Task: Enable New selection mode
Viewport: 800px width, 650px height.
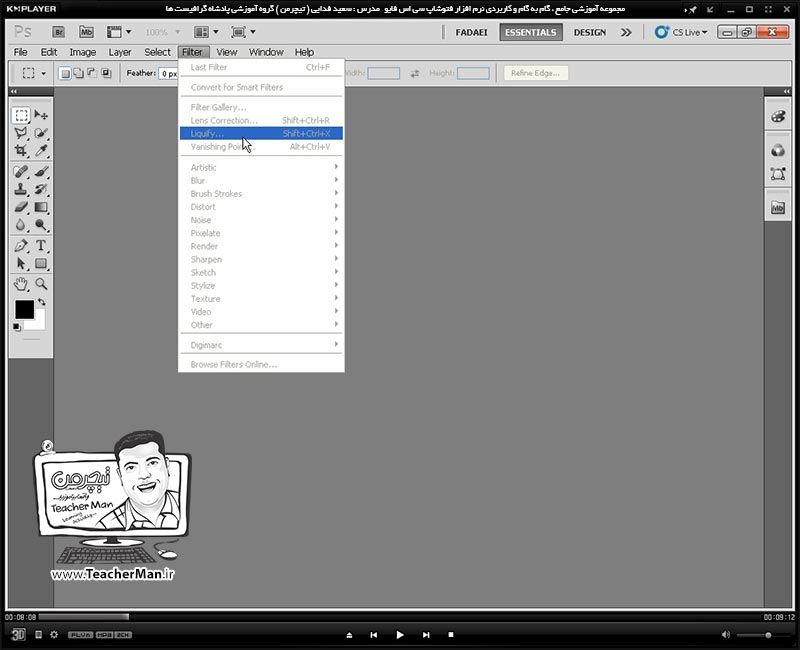Action: [x=65, y=73]
